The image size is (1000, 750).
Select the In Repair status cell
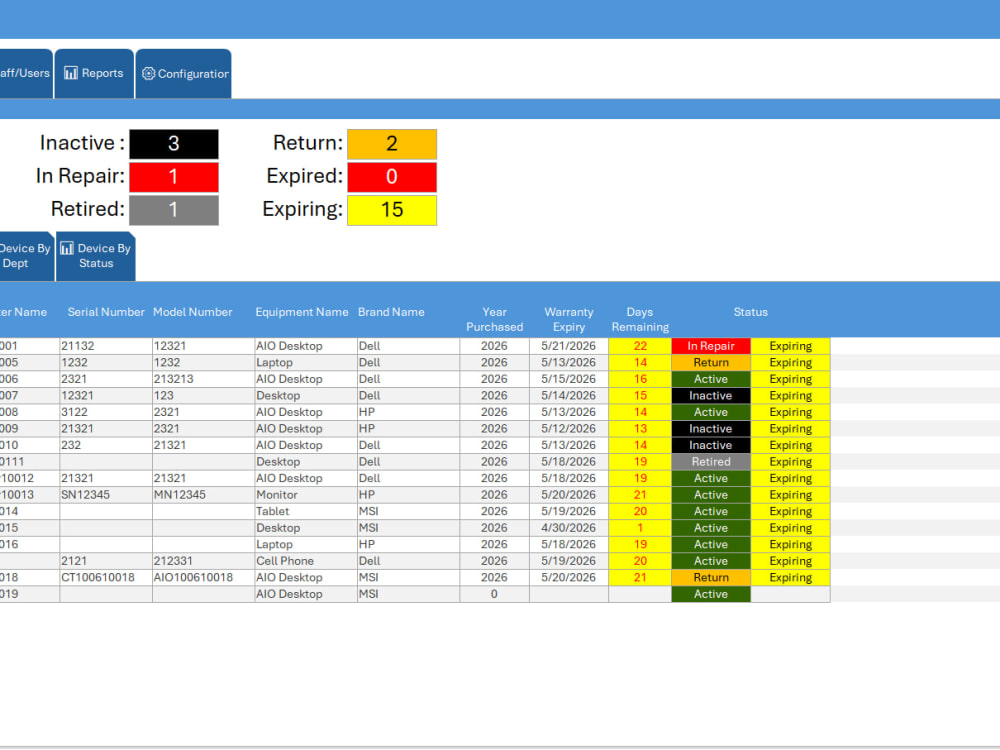711,346
